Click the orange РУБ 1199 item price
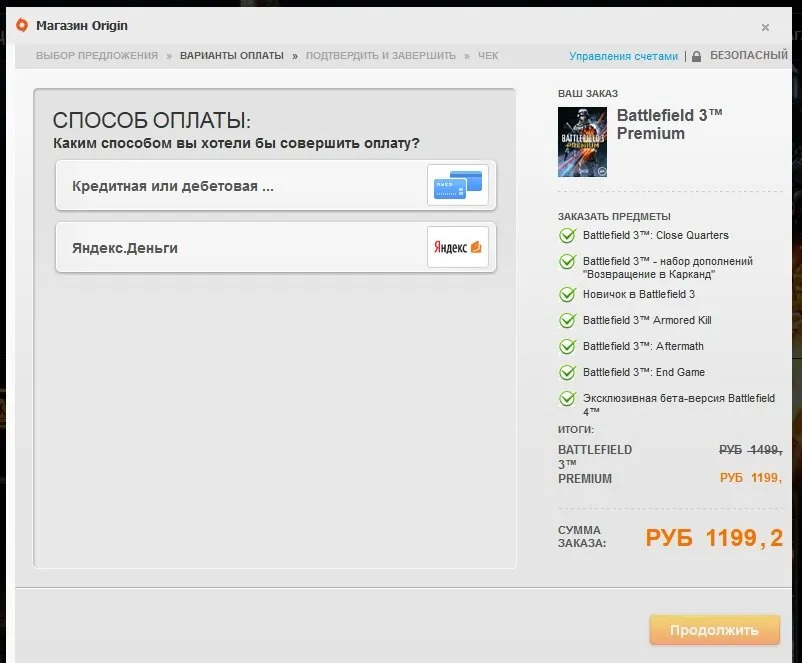Viewport: 802px width, 663px height. (x=750, y=478)
